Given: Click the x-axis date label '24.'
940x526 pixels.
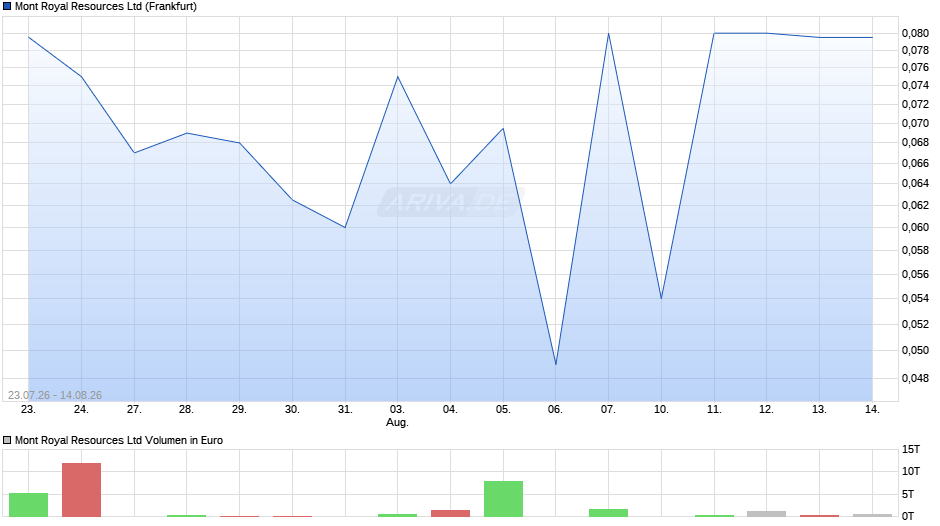Looking at the screenshot, I should [x=81, y=410].
